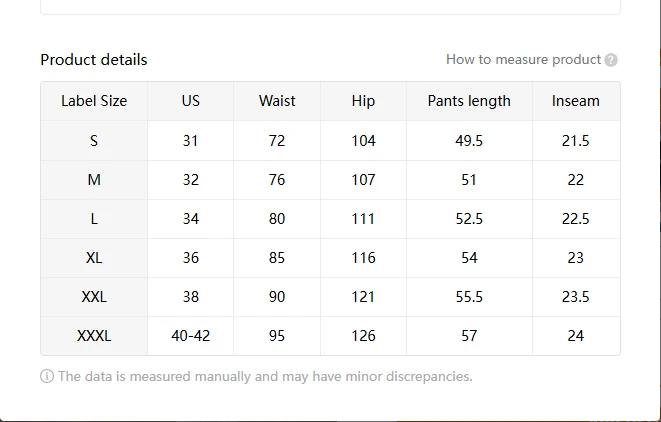Open the How to measure product link

[523, 59]
